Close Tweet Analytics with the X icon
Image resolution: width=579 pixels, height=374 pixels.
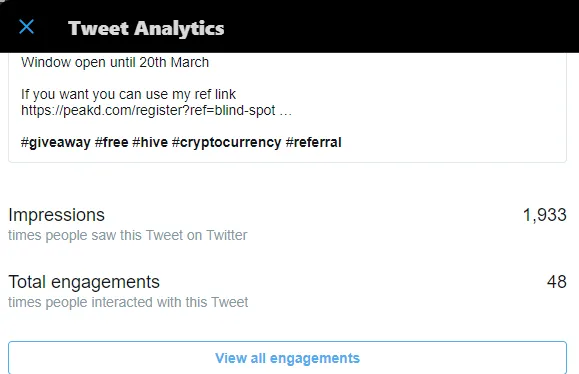coord(27,27)
